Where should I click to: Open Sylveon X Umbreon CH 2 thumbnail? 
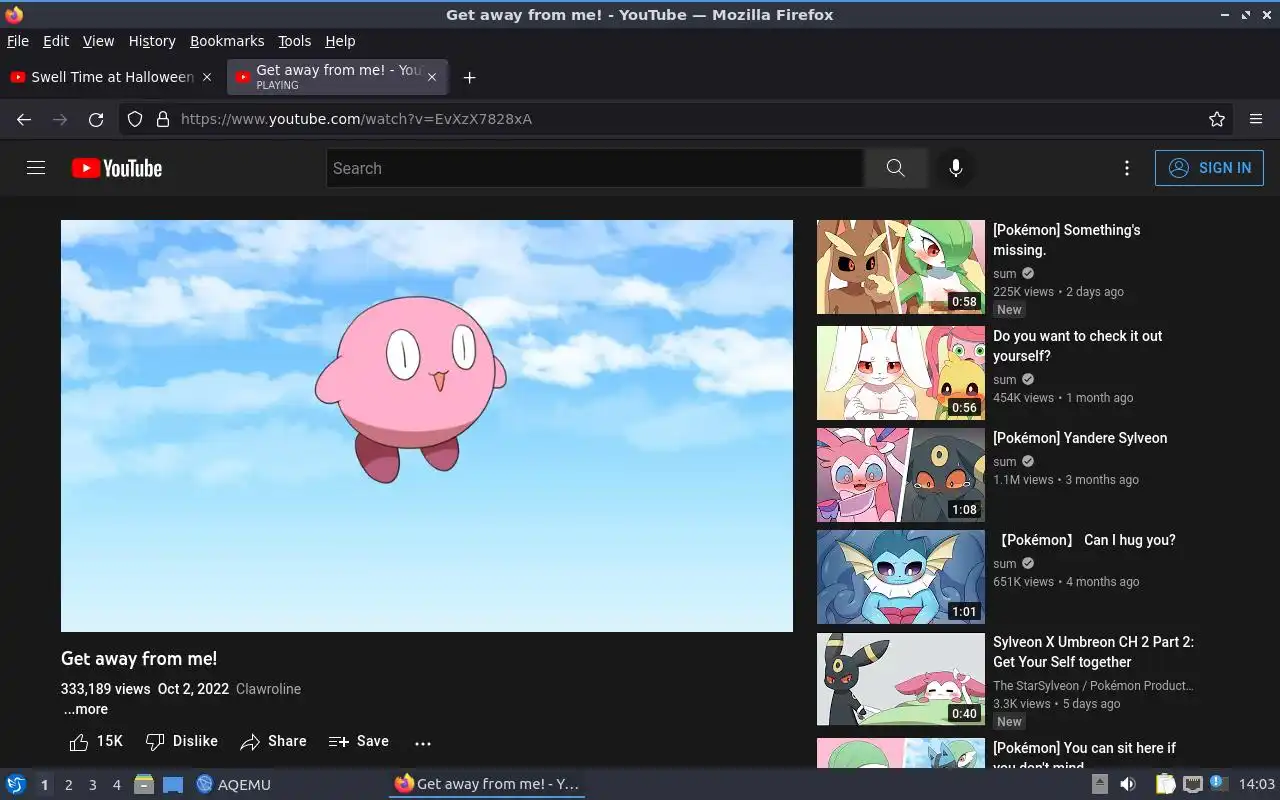(x=901, y=679)
